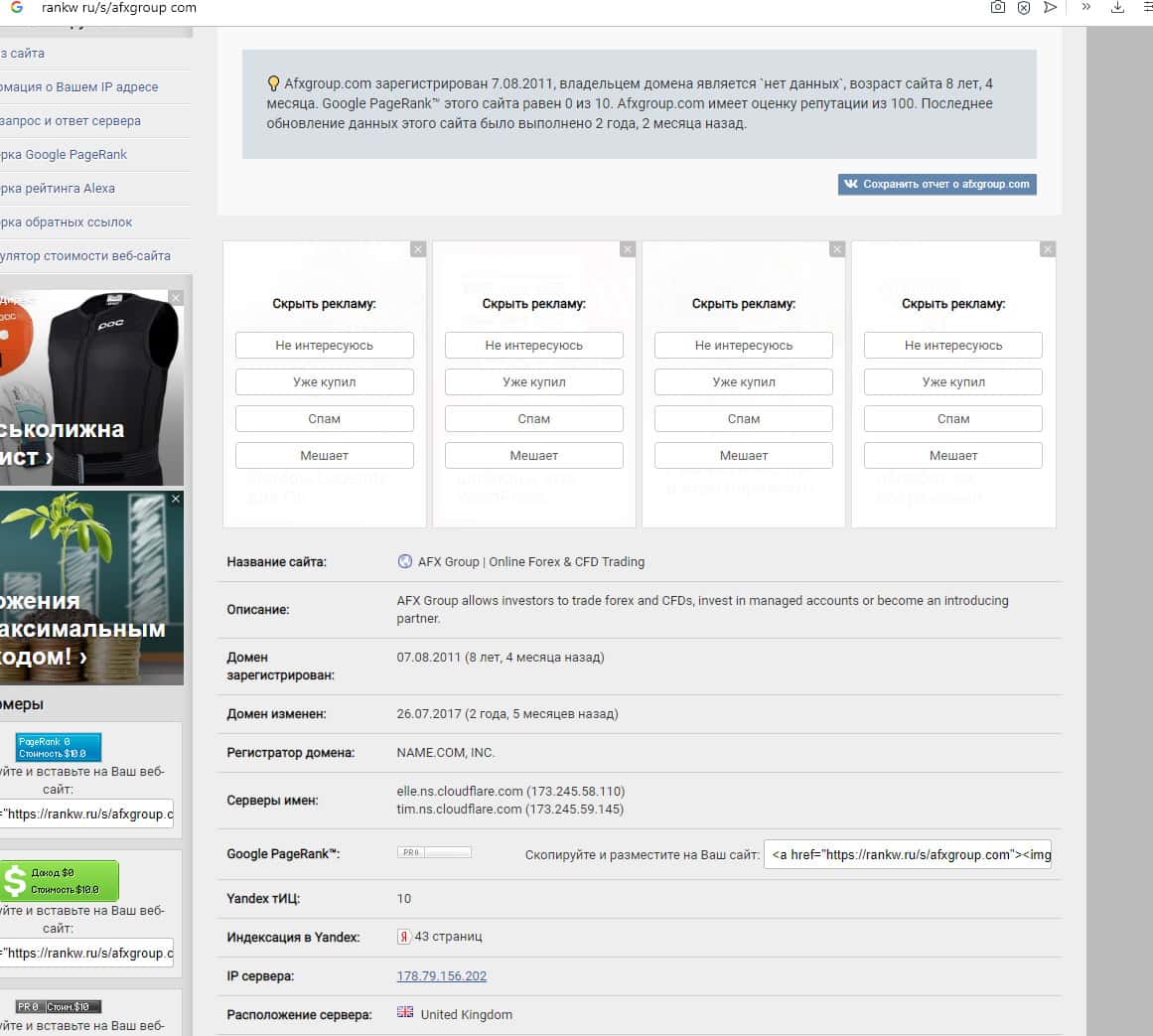Click the send arrow icon in toolbar
The width and height of the screenshot is (1153, 1036).
(1050, 8)
